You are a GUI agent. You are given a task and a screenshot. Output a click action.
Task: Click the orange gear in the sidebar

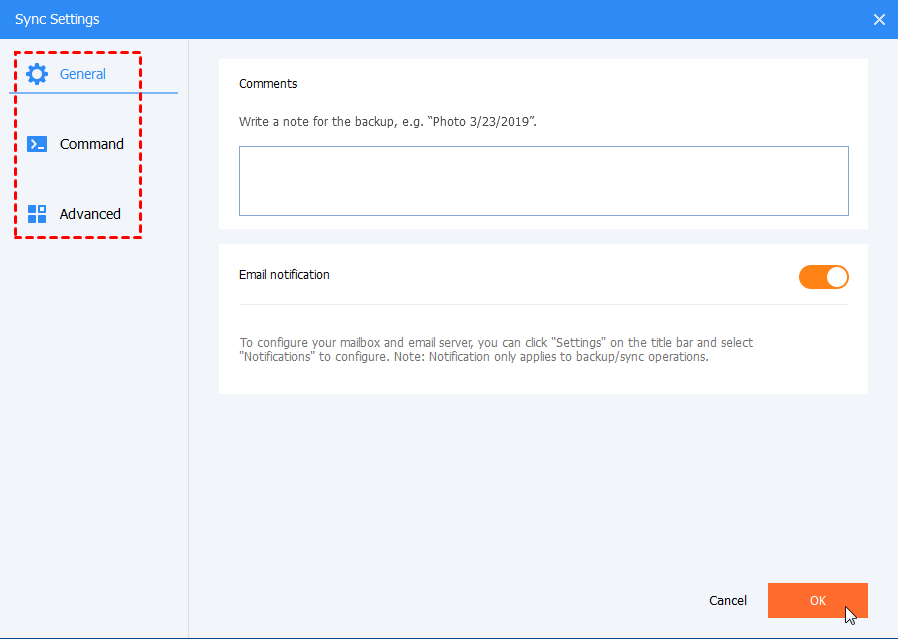[37, 73]
